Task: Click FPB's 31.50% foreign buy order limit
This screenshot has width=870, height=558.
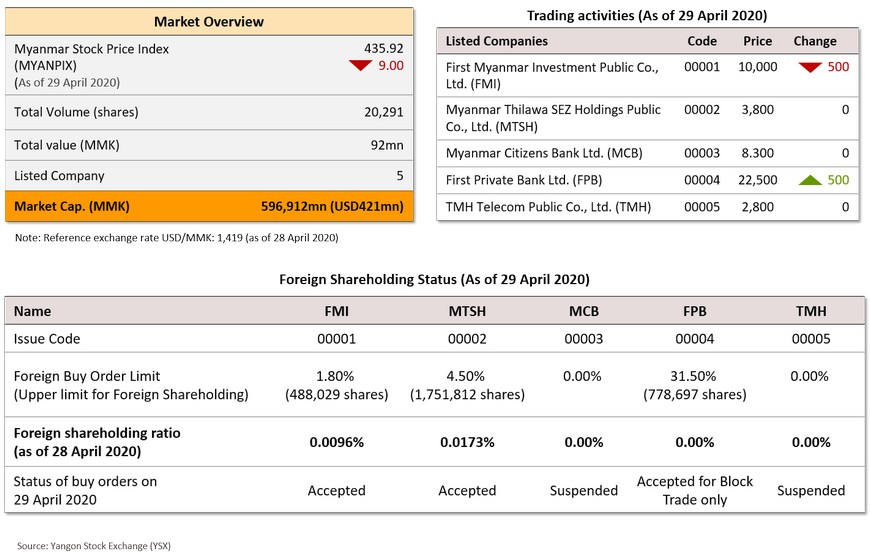Action: click(694, 376)
